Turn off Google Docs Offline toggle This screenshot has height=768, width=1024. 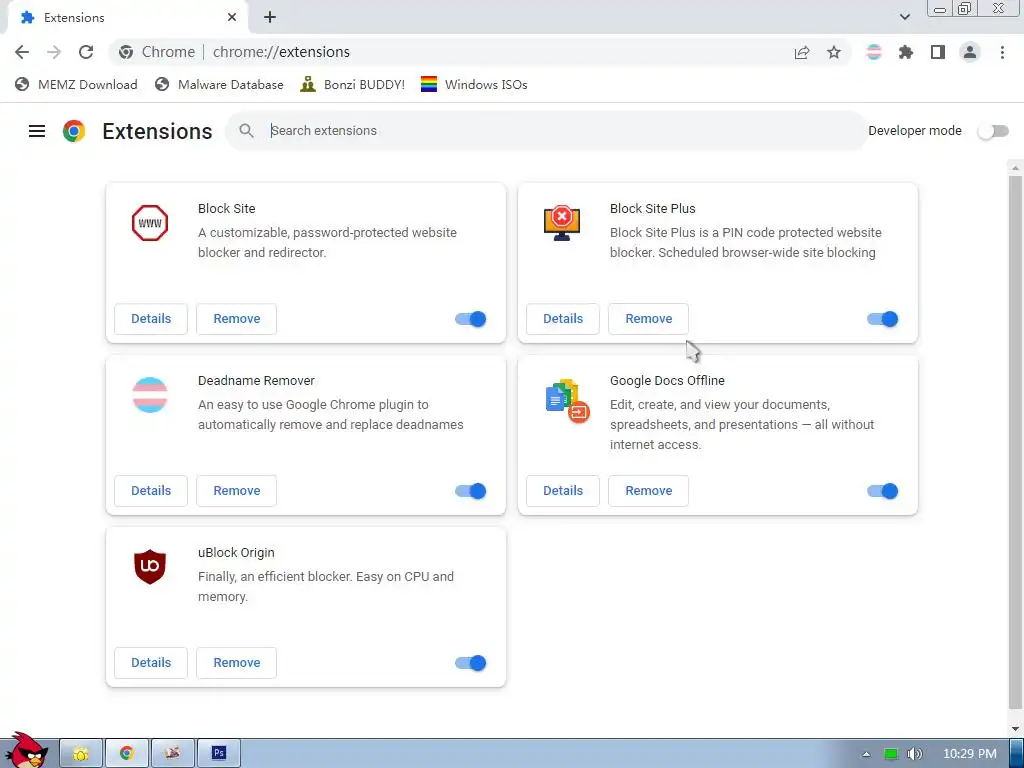point(882,490)
